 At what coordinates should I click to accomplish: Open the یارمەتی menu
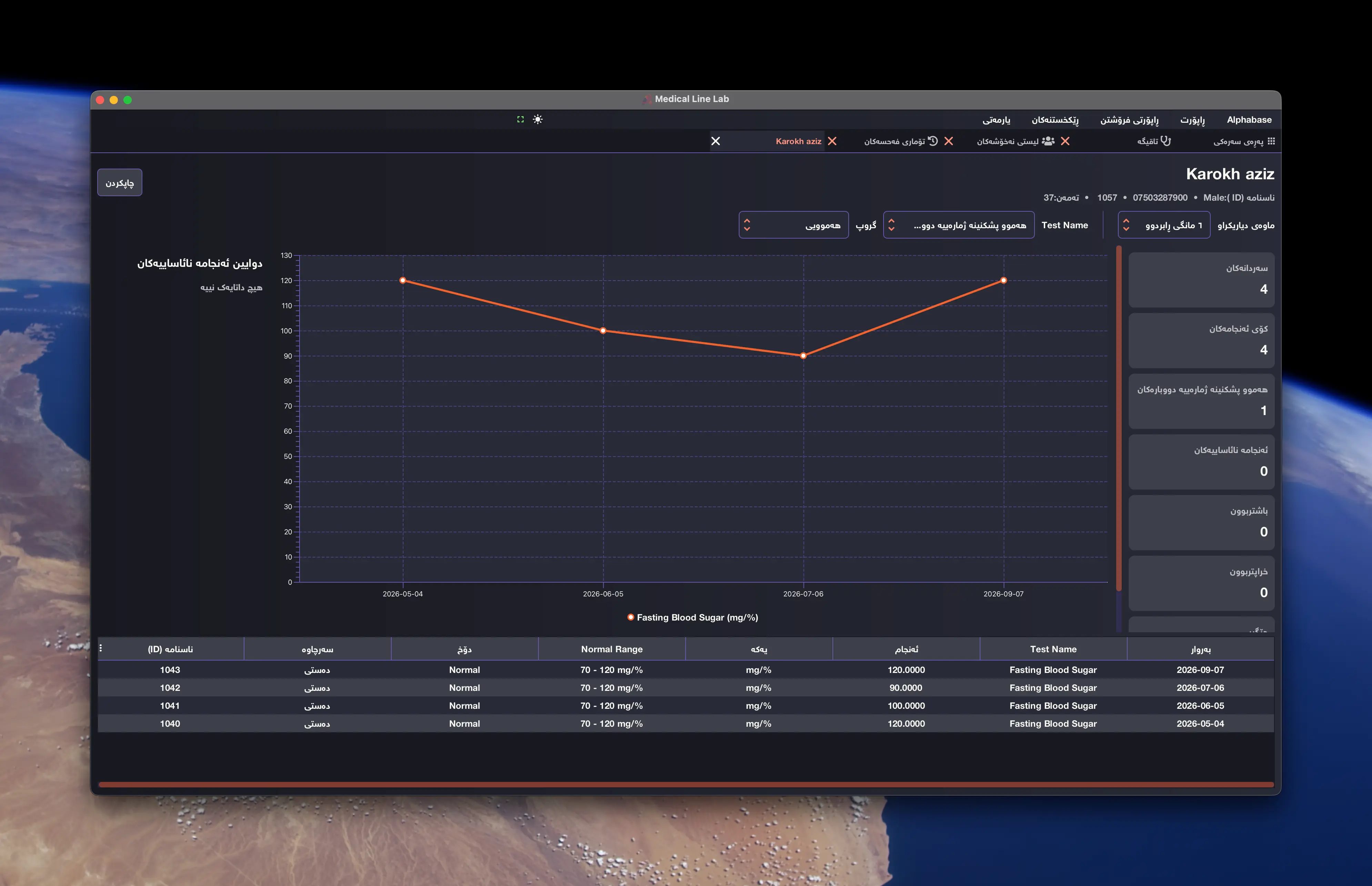click(996, 120)
